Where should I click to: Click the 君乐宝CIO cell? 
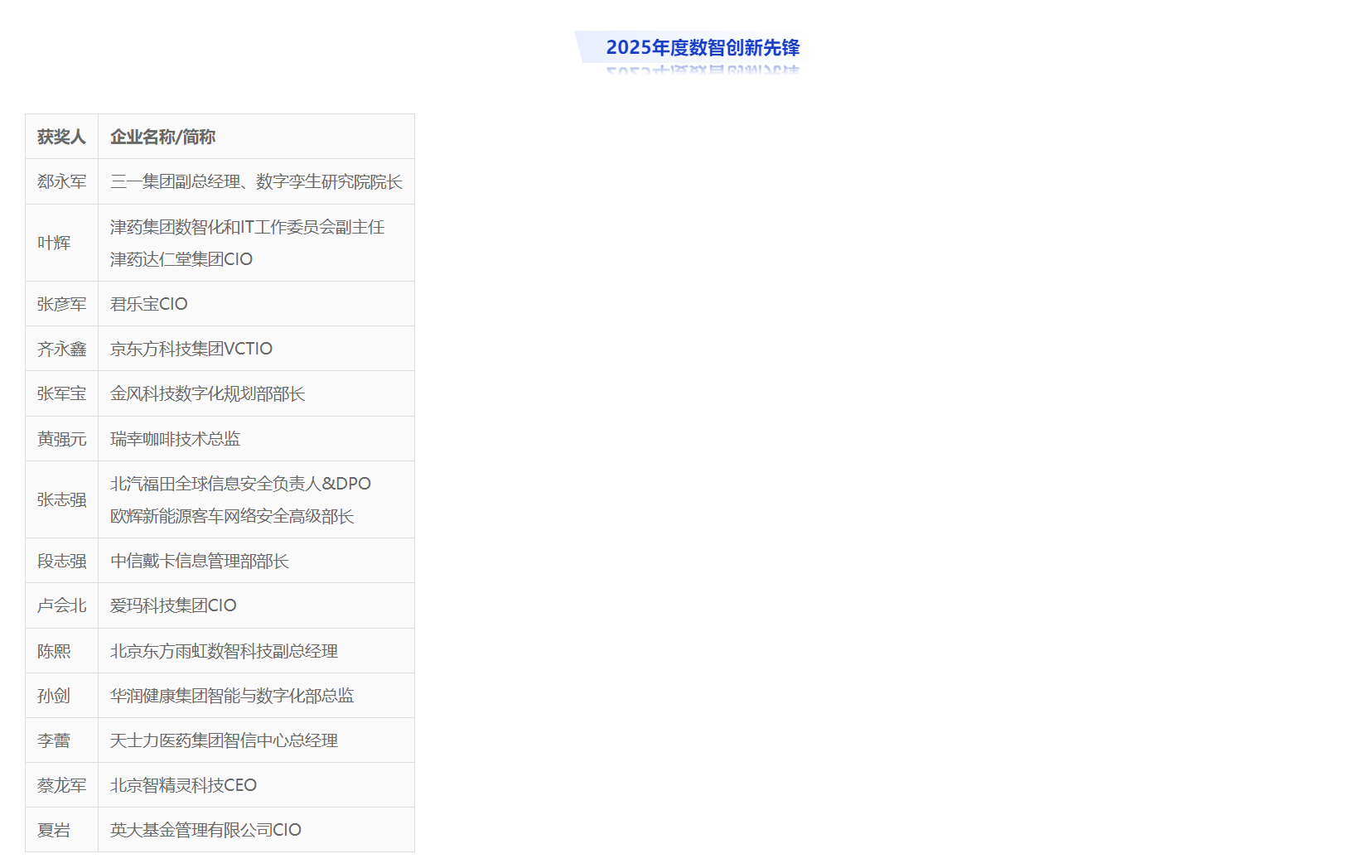(x=149, y=304)
